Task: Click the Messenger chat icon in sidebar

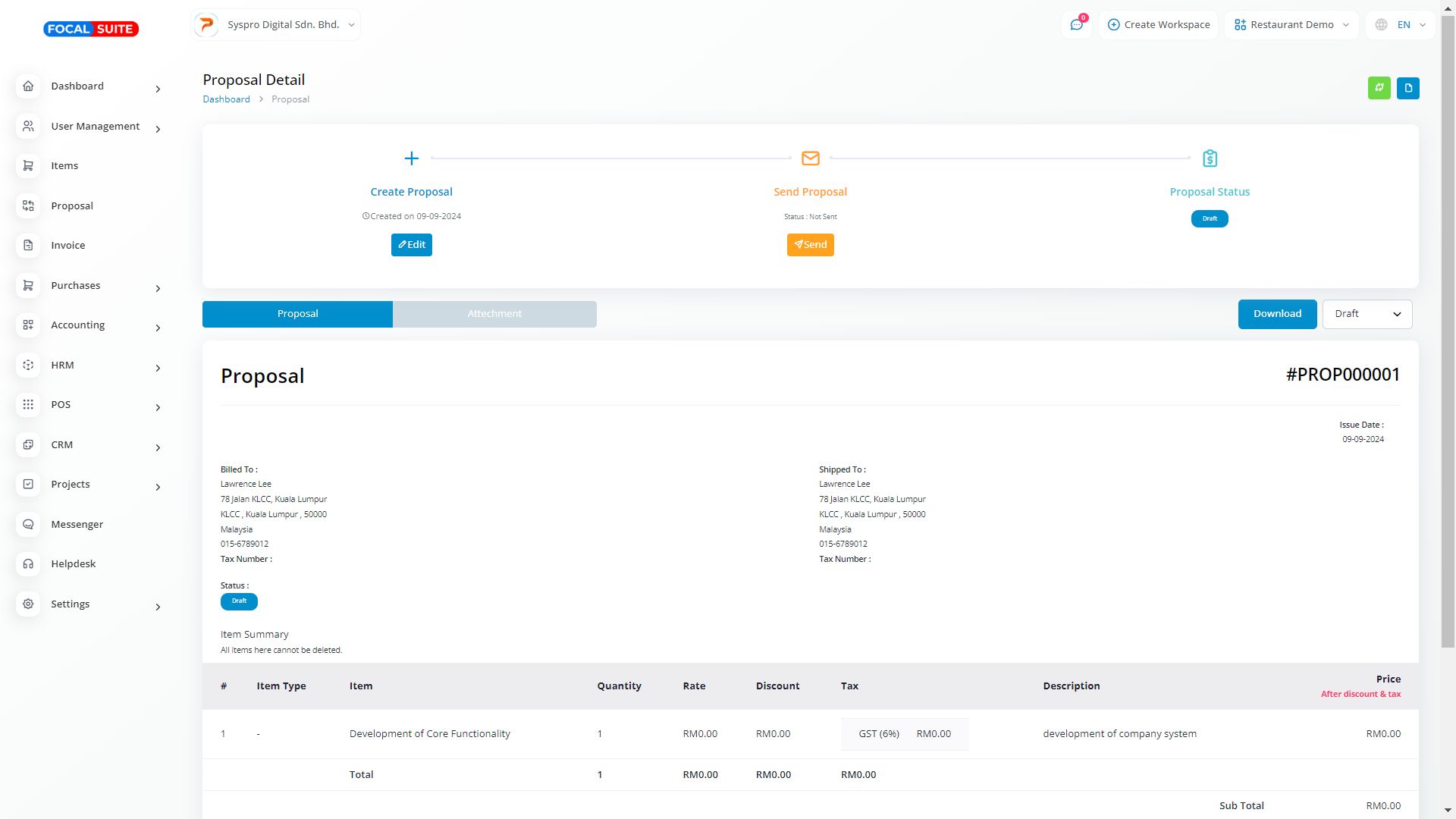Action: [x=28, y=525]
